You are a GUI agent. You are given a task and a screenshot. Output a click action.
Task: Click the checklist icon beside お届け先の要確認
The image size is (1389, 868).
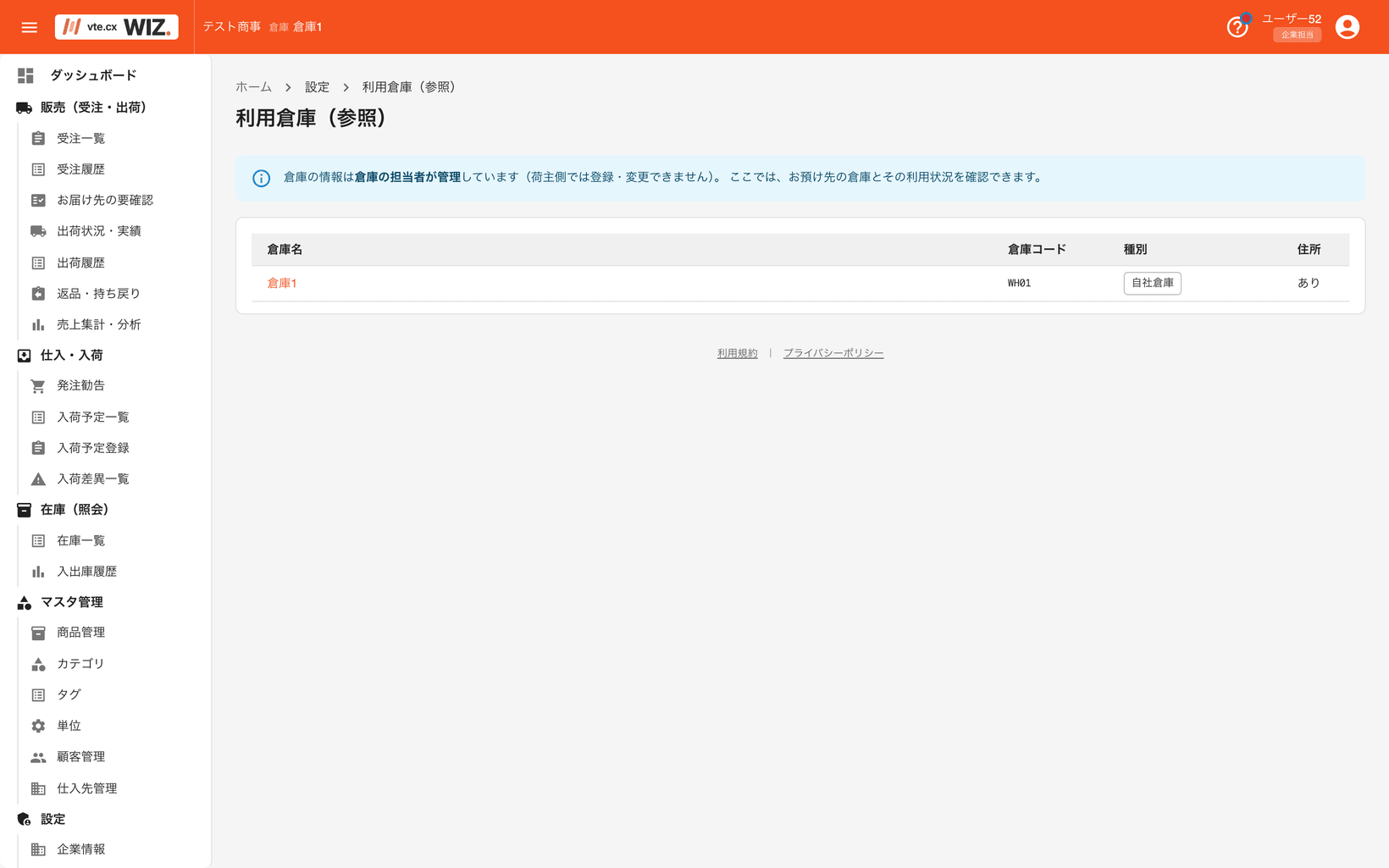click(x=38, y=200)
